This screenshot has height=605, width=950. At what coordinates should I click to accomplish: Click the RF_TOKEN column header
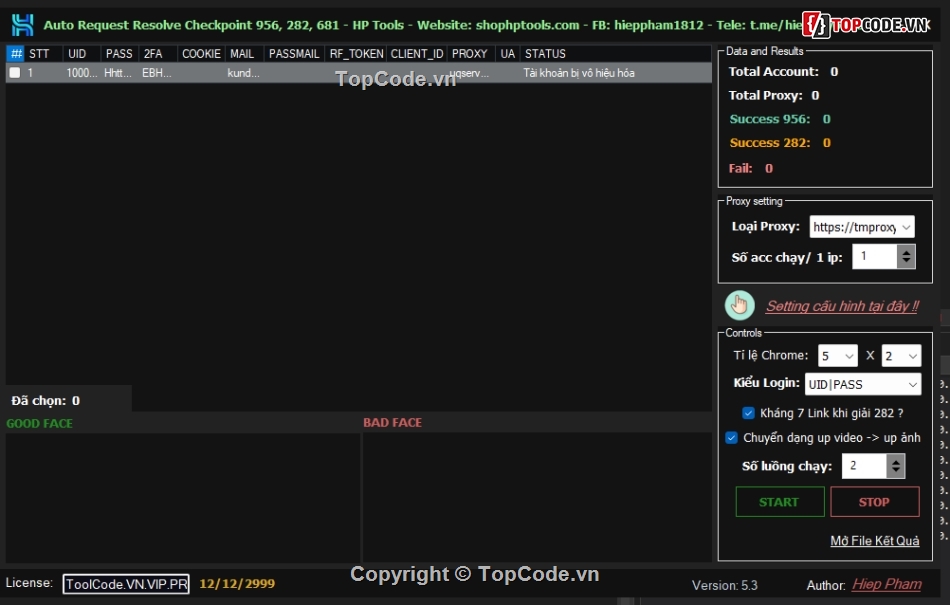356,53
